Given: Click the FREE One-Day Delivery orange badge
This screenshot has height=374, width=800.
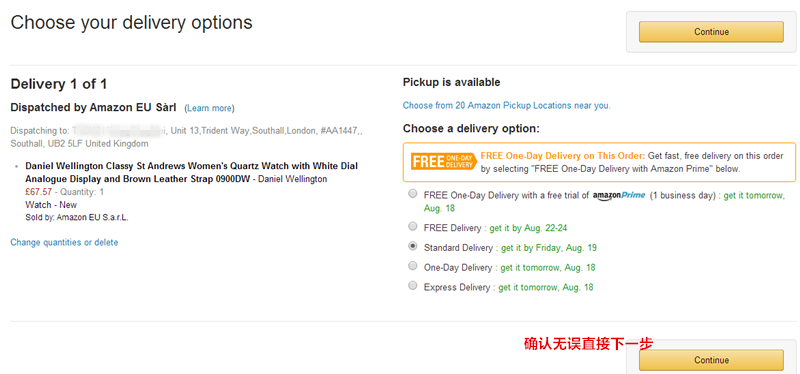Looking at the screenshot, I should 444,162.
